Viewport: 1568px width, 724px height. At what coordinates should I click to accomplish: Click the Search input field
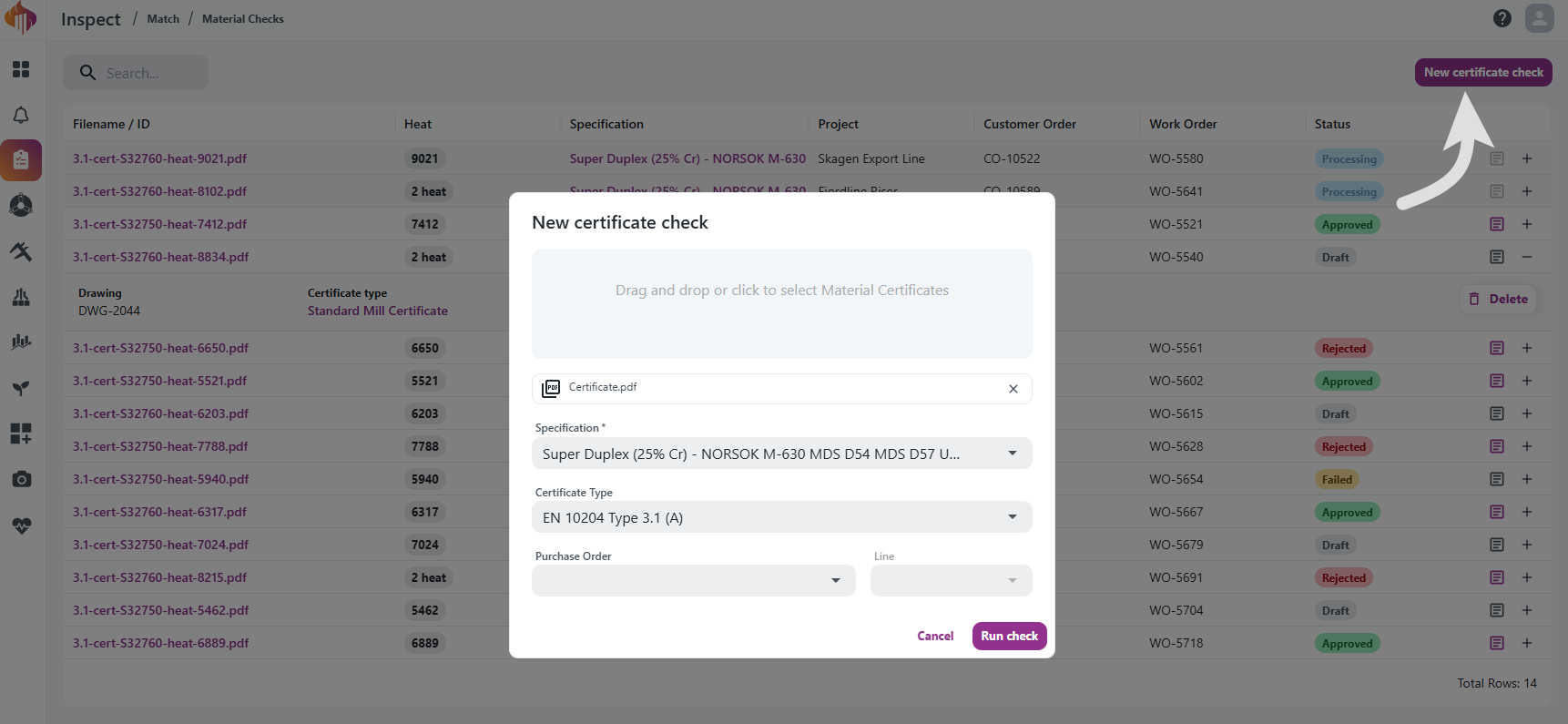point(136,73)
